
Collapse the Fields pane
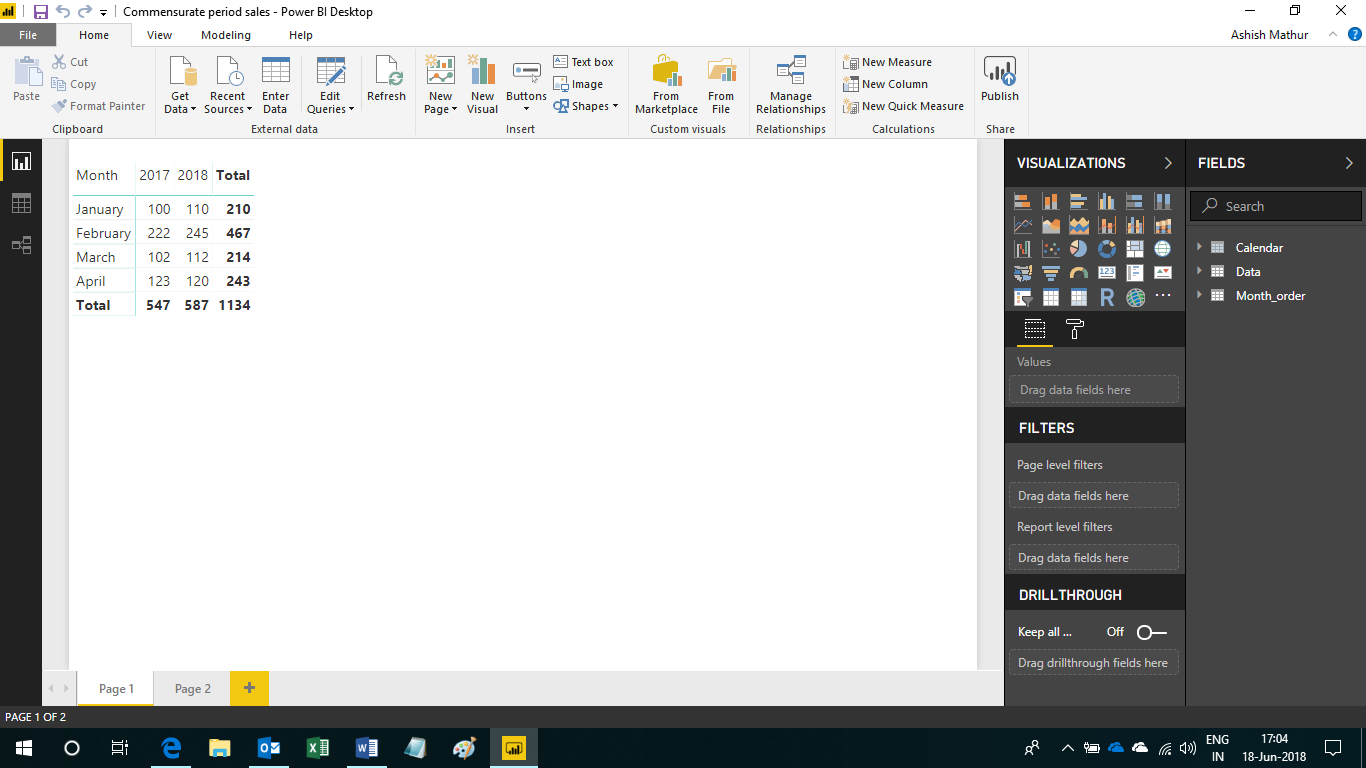[x=1349, y=163]
